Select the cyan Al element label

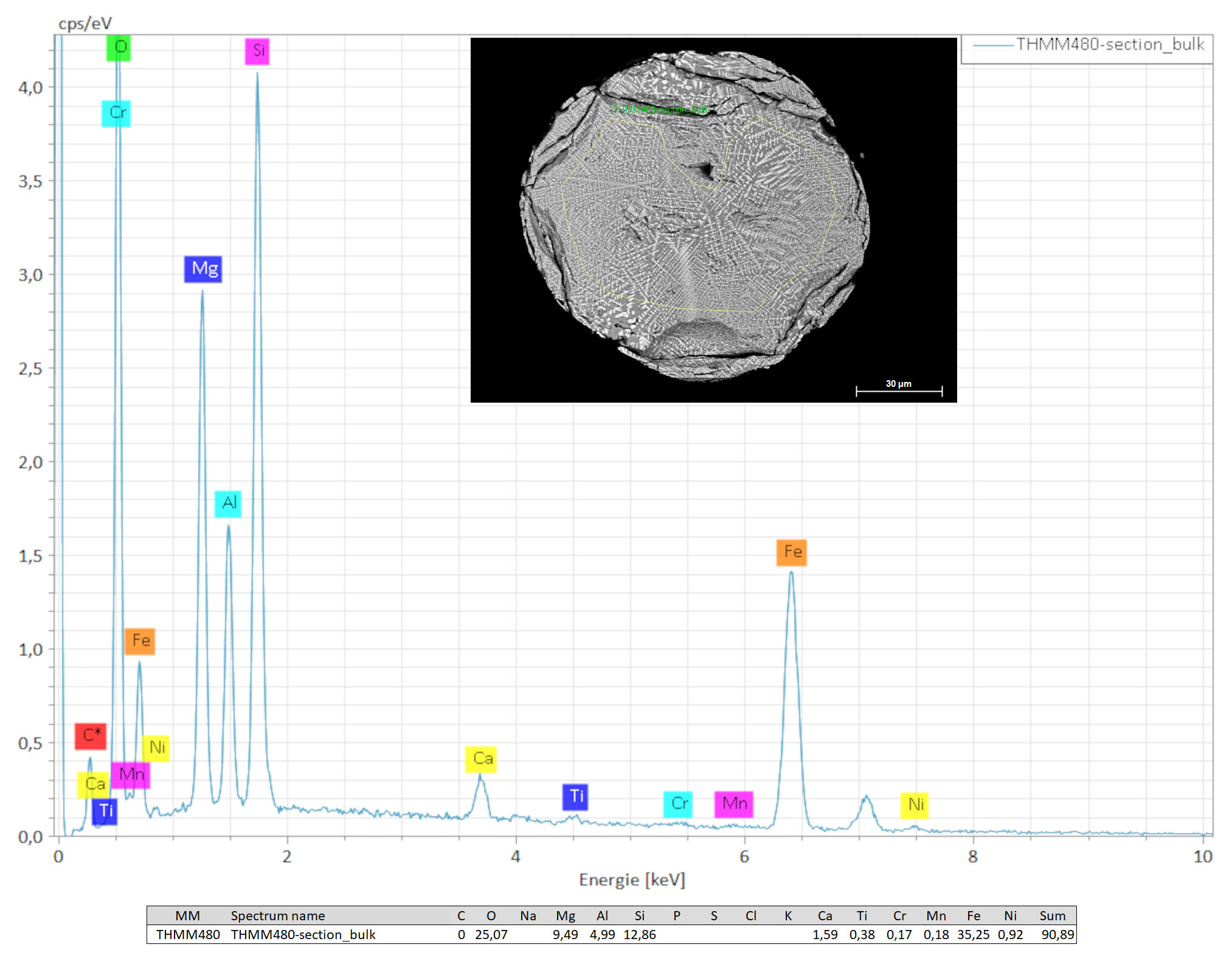[228, 504]
